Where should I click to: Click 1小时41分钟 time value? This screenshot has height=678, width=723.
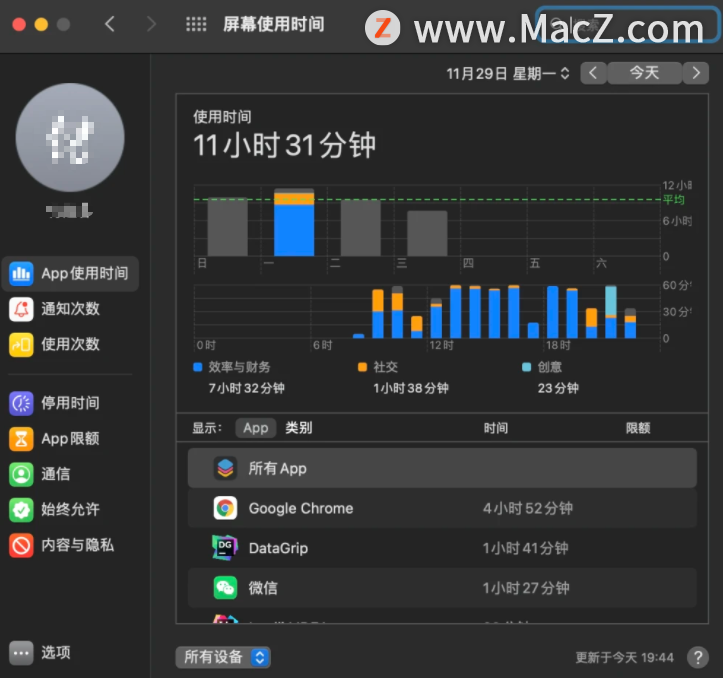tap(525, 548)
